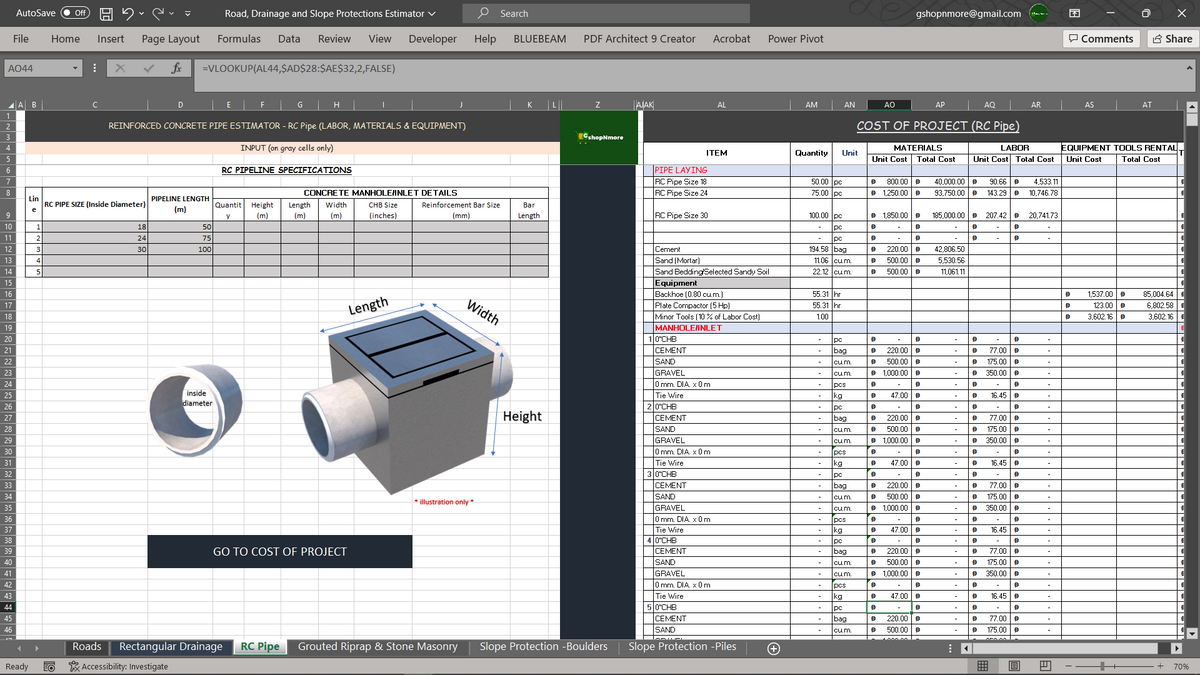
Task: Click the 70% zoom level
Action: coord(1181,666)
